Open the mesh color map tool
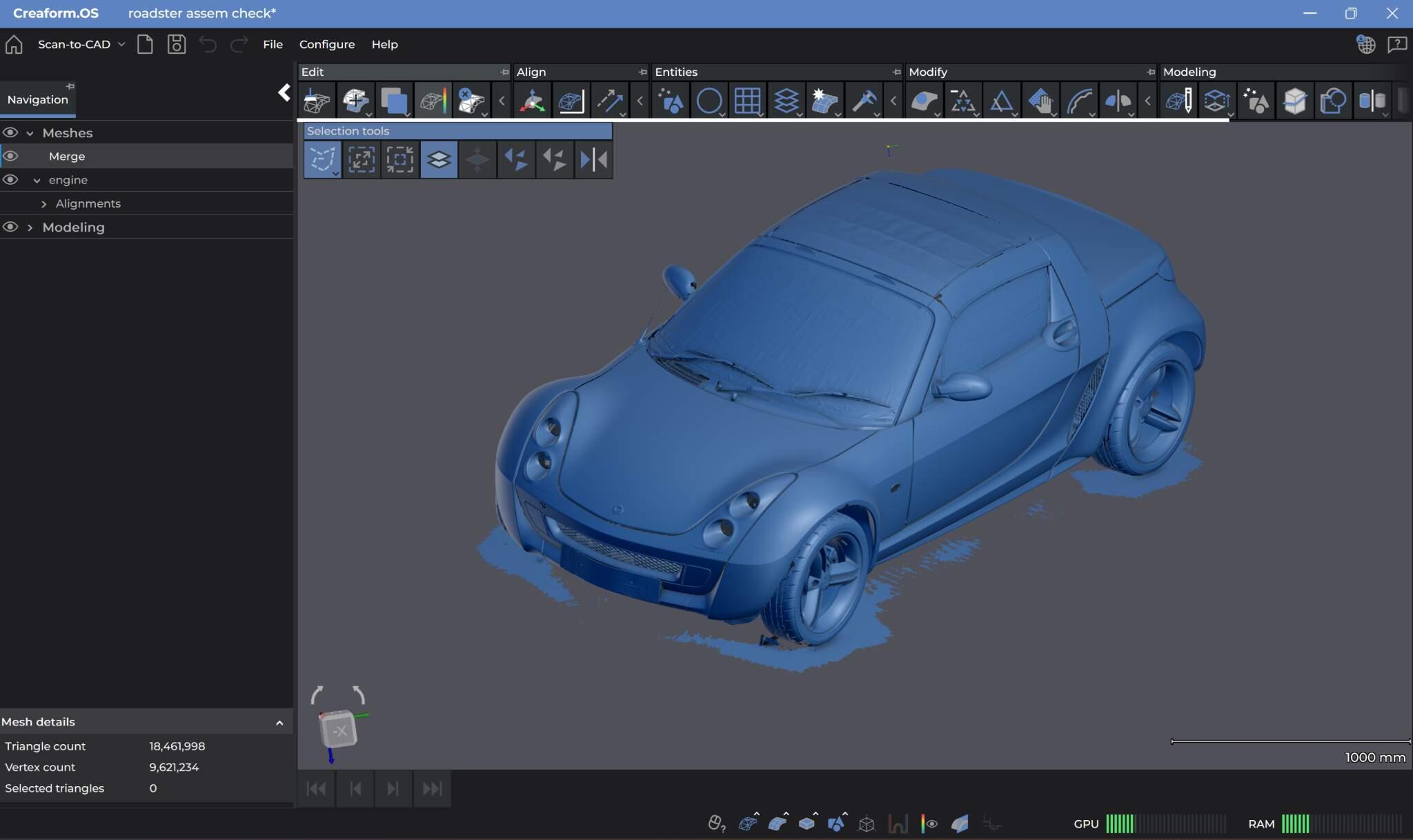Viewport: 1413px width, 840px height. point(433,101)
